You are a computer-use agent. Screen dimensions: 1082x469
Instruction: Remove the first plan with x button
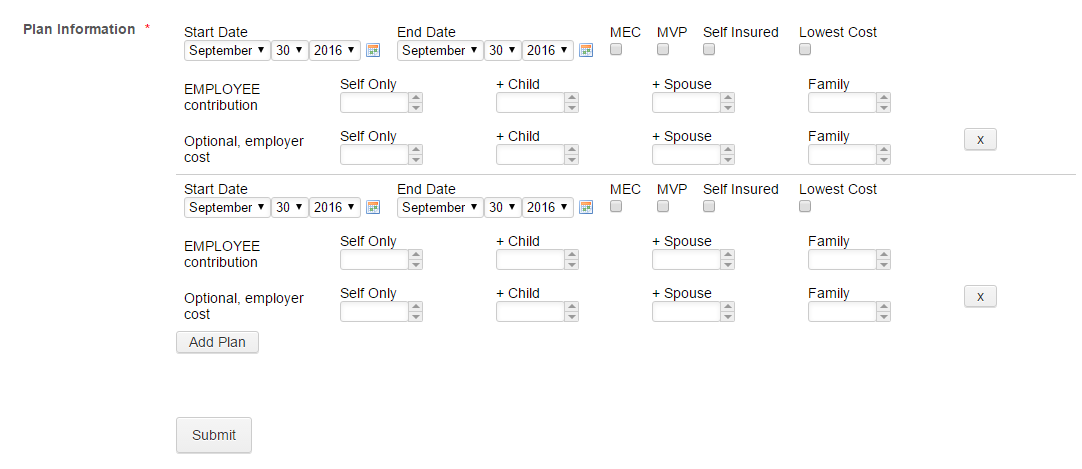click(x=980, y=139)
